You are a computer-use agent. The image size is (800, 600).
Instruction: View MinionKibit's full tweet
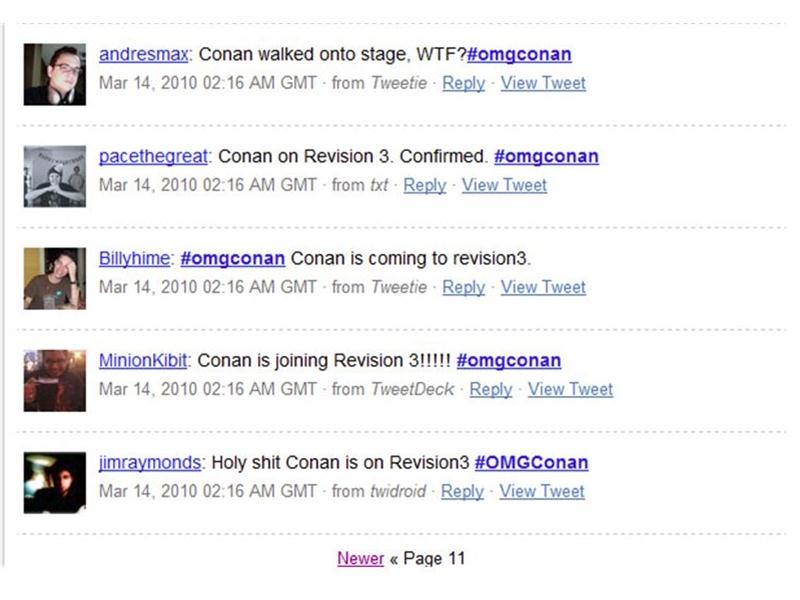coord(573,390)
